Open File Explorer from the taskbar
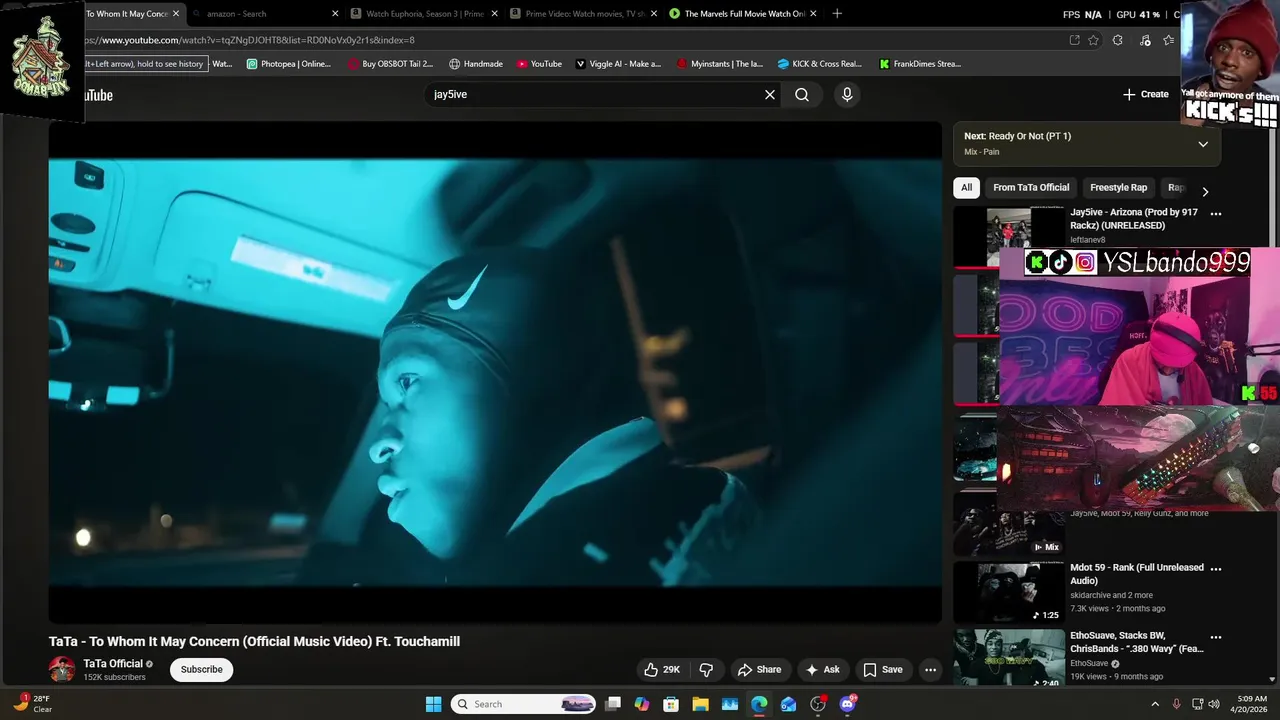The height and width of the screenshot is (720, 1280). (x=700, y=704)
